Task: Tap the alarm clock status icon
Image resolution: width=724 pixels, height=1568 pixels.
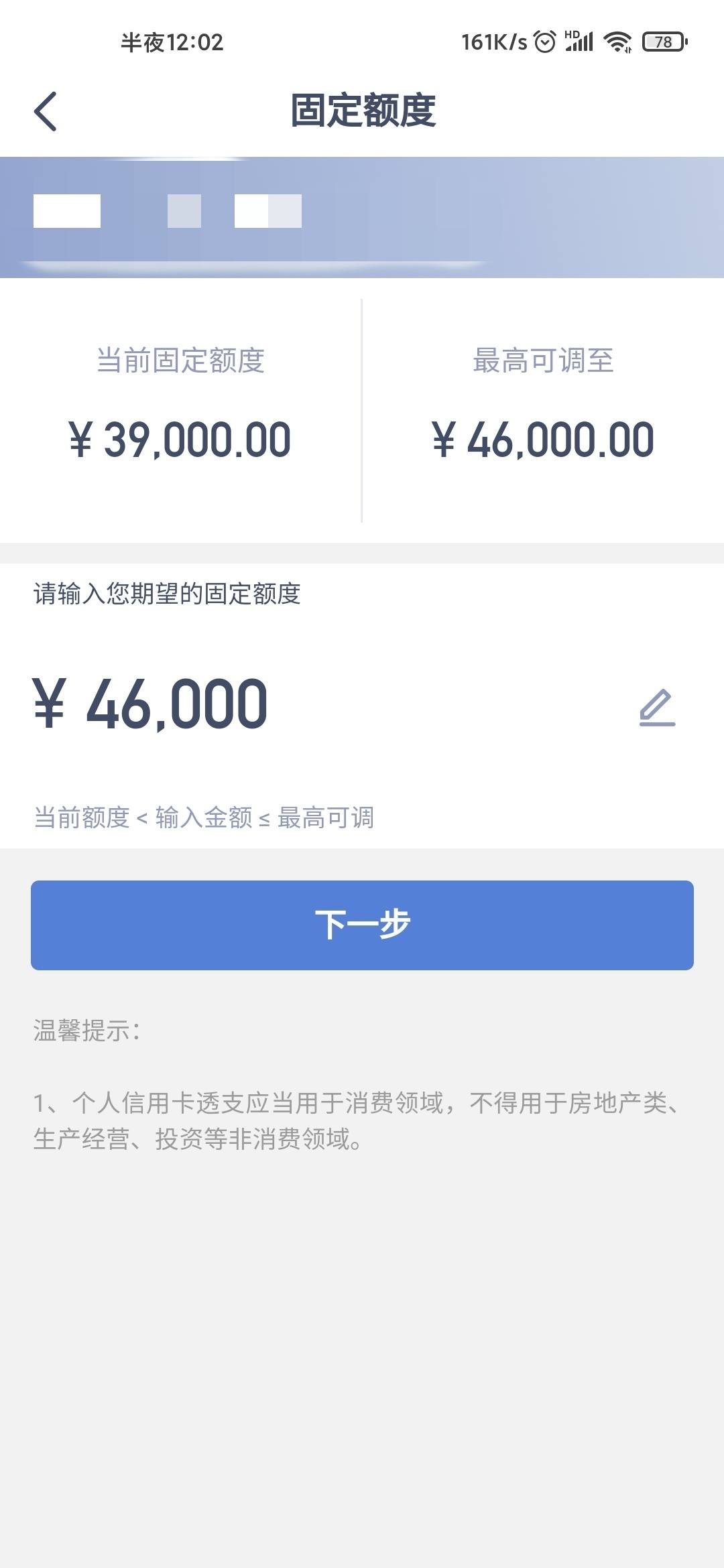Action: 545,42
